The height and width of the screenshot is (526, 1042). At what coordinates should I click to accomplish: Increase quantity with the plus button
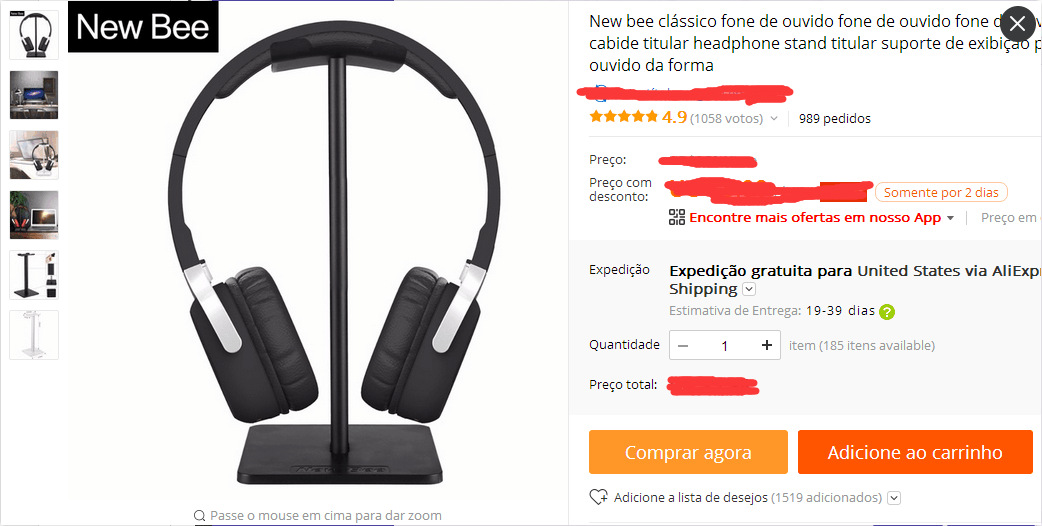pyautogui.click(x=766, y=345)
